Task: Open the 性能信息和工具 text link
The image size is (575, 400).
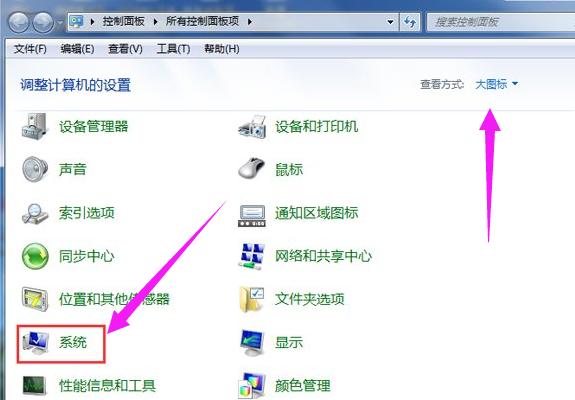Action: [x=107, y=386]
